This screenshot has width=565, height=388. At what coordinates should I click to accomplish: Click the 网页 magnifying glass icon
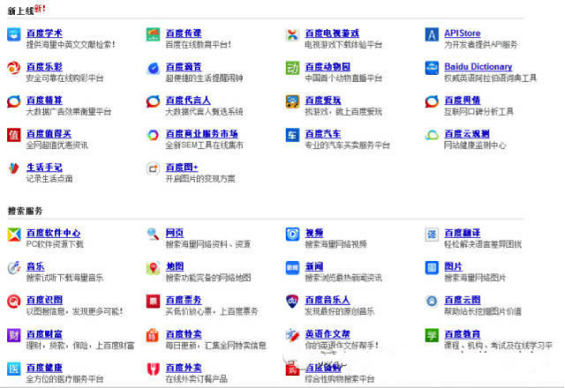tap(153, 234)
